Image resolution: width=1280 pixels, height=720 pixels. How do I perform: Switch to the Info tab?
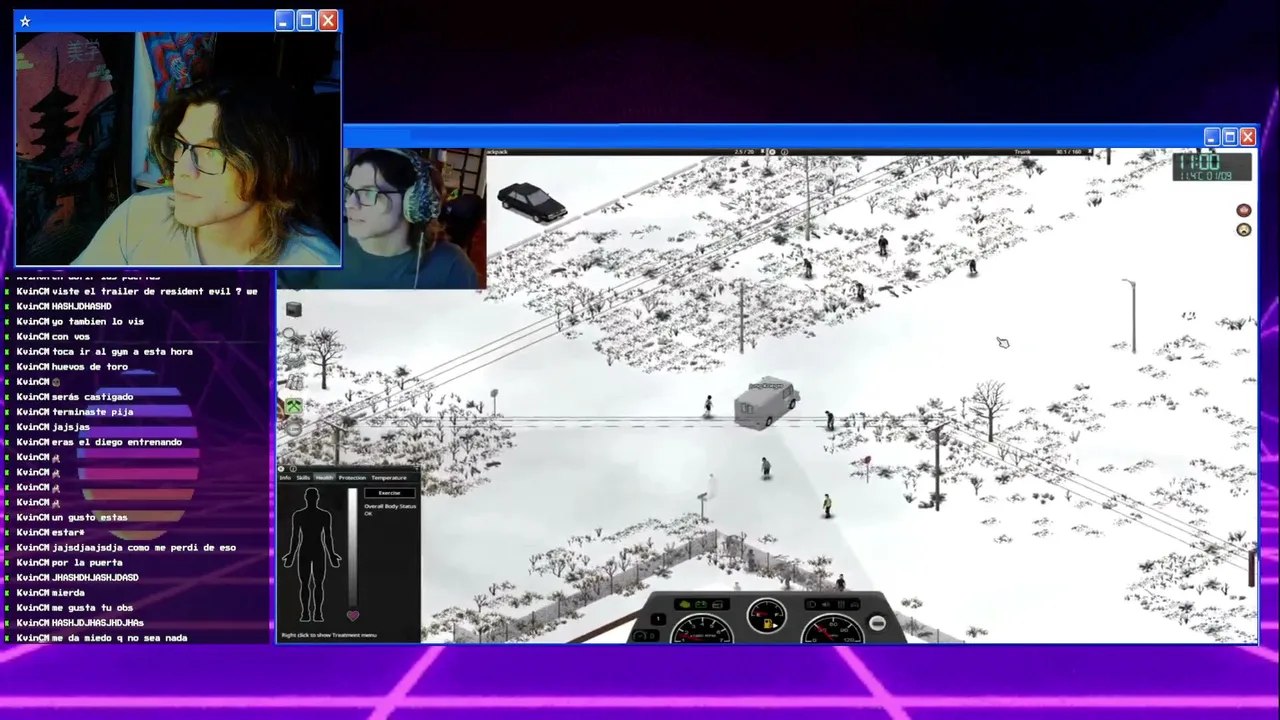[x=286, y=478]
